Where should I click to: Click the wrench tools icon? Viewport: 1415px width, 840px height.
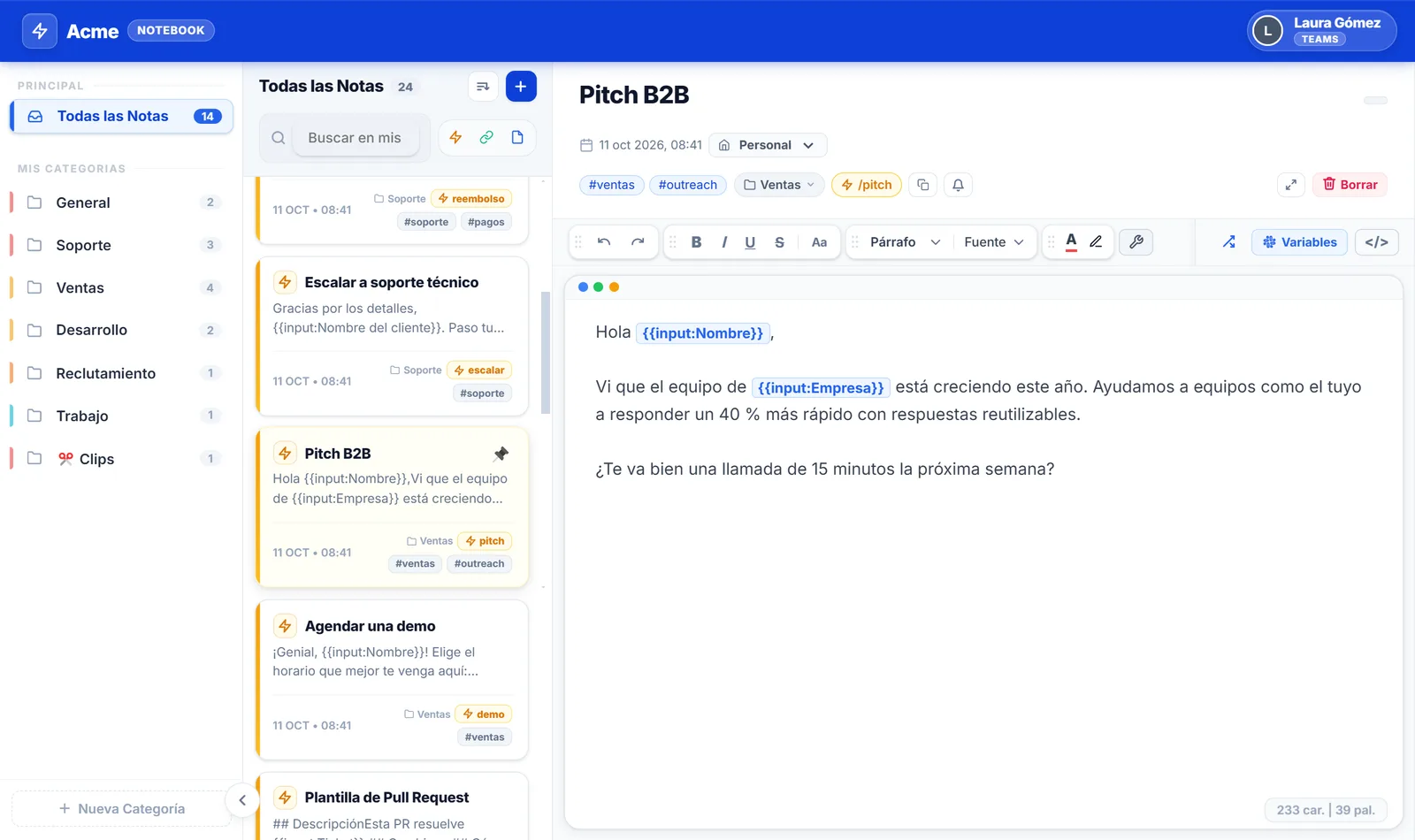point(1136,242)
